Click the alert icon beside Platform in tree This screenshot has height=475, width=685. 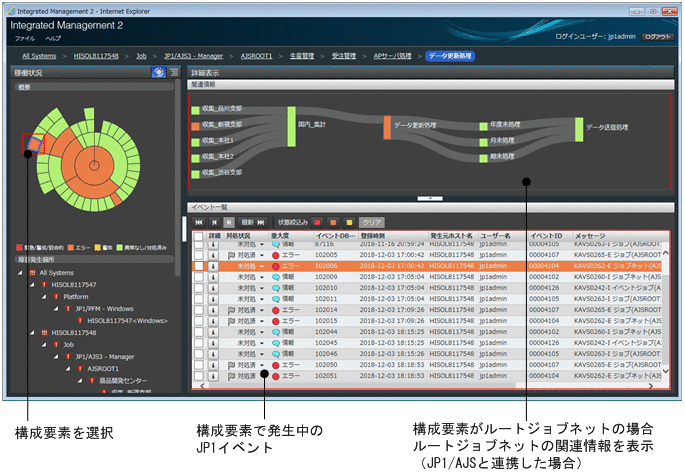click(x=56, y=297)
